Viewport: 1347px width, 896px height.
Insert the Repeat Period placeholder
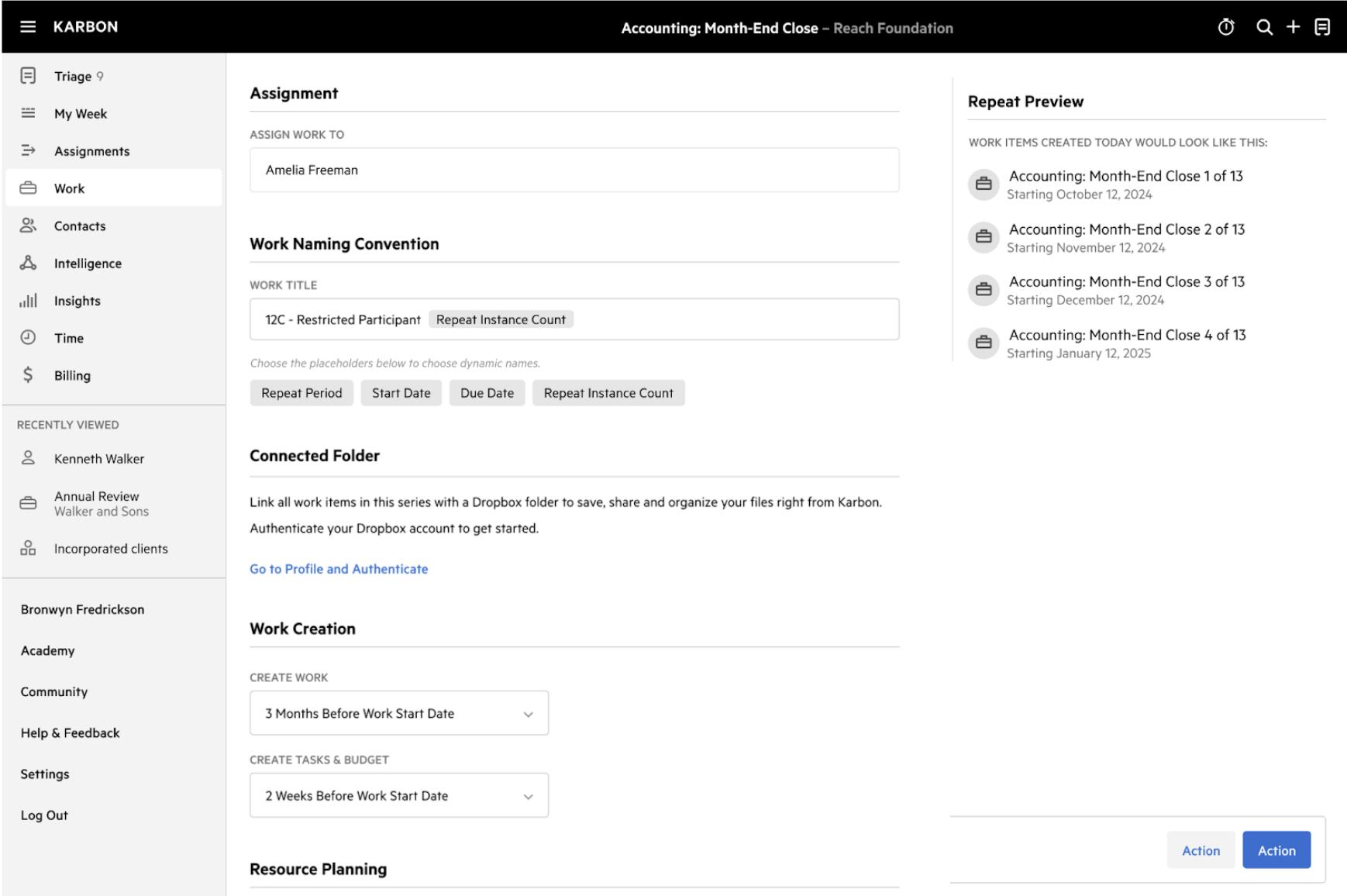pyautogui.click(x=301, y=393)
